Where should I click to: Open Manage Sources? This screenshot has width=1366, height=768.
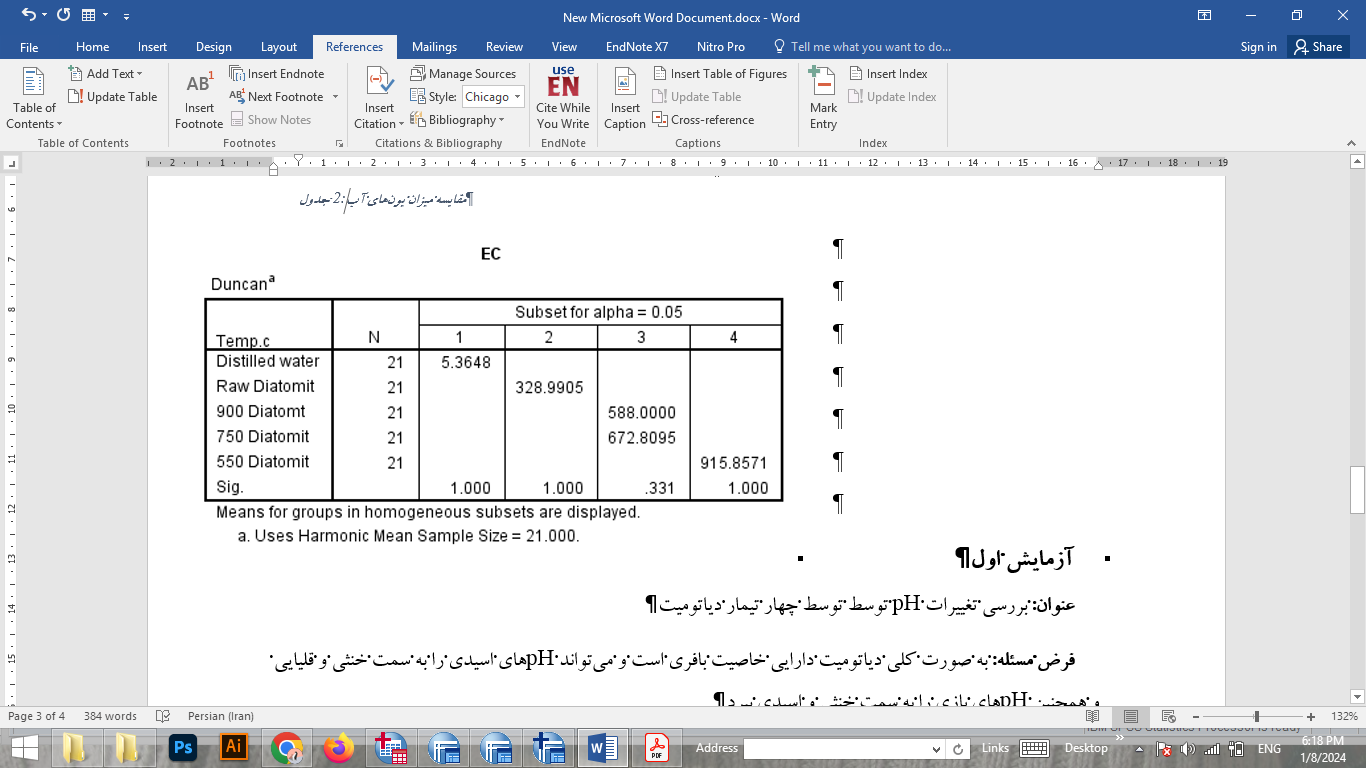pyautogui.click(x=463, y=74)
